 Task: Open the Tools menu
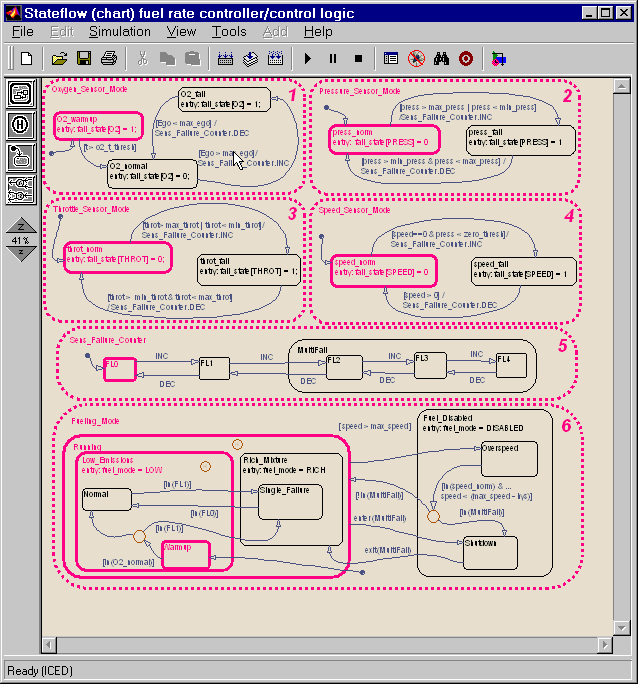tap(229, 32)
